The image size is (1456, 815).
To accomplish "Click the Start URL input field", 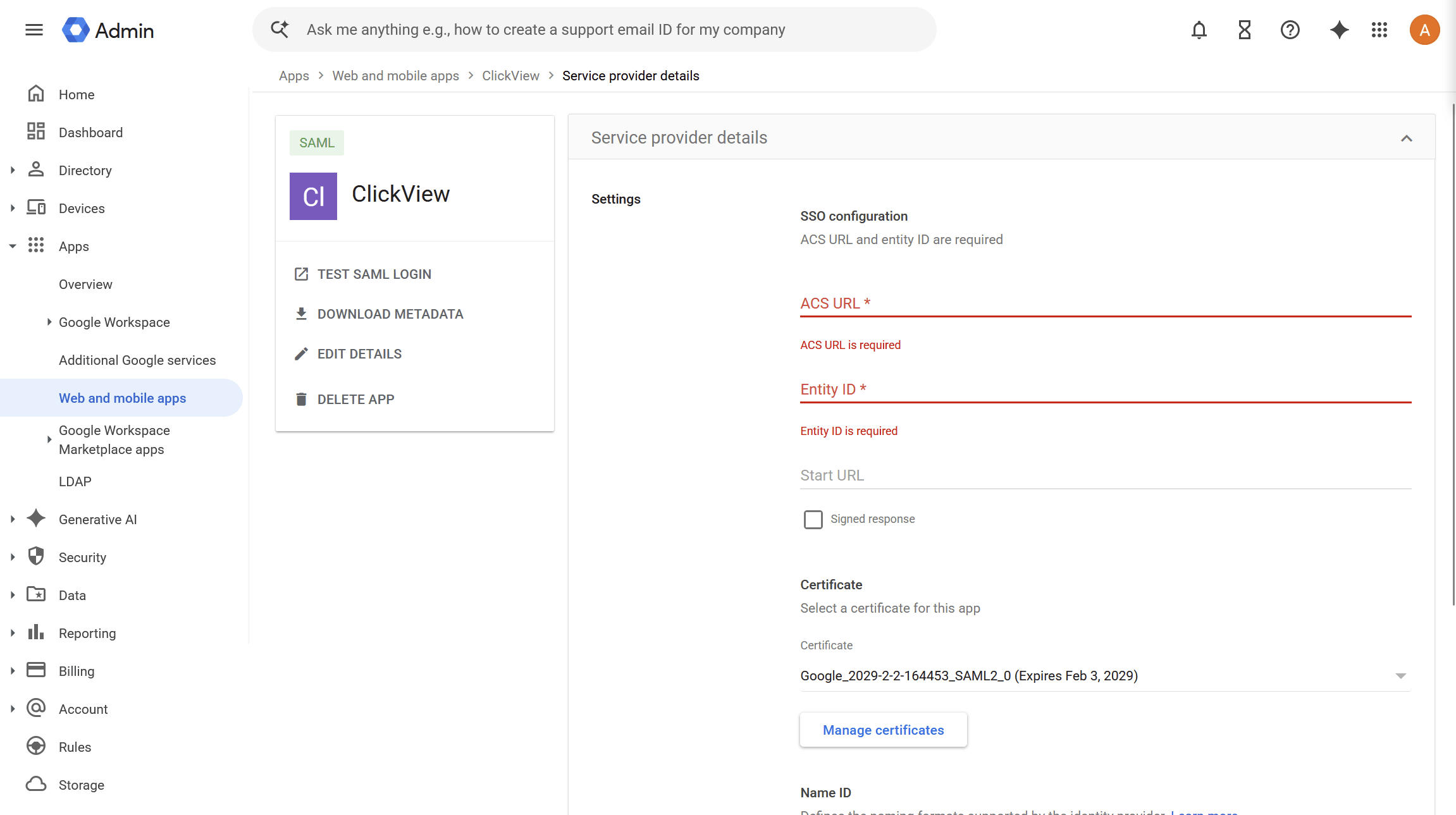I will pos(1105,475).
